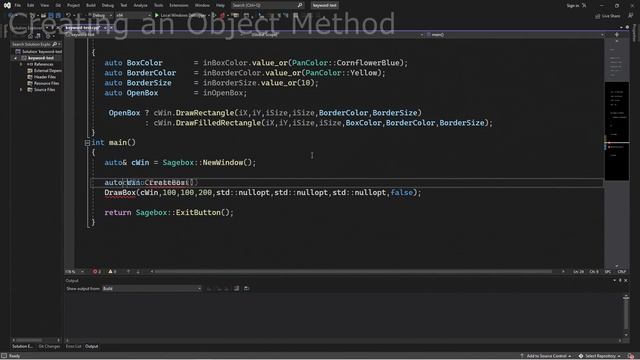Click the notifications bell in status bar
Image resolution: width=640 pixels, height=360 pixels.
point(631,356)
